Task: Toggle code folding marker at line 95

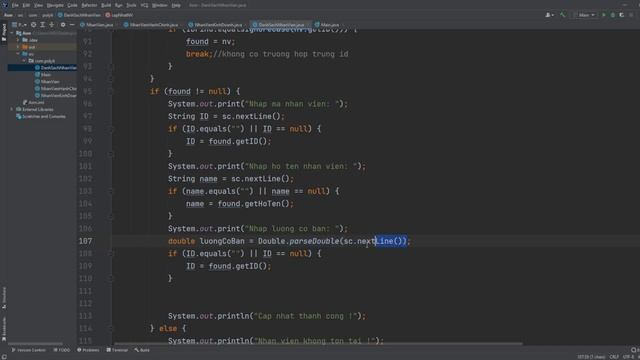Action: coord(110,91)
